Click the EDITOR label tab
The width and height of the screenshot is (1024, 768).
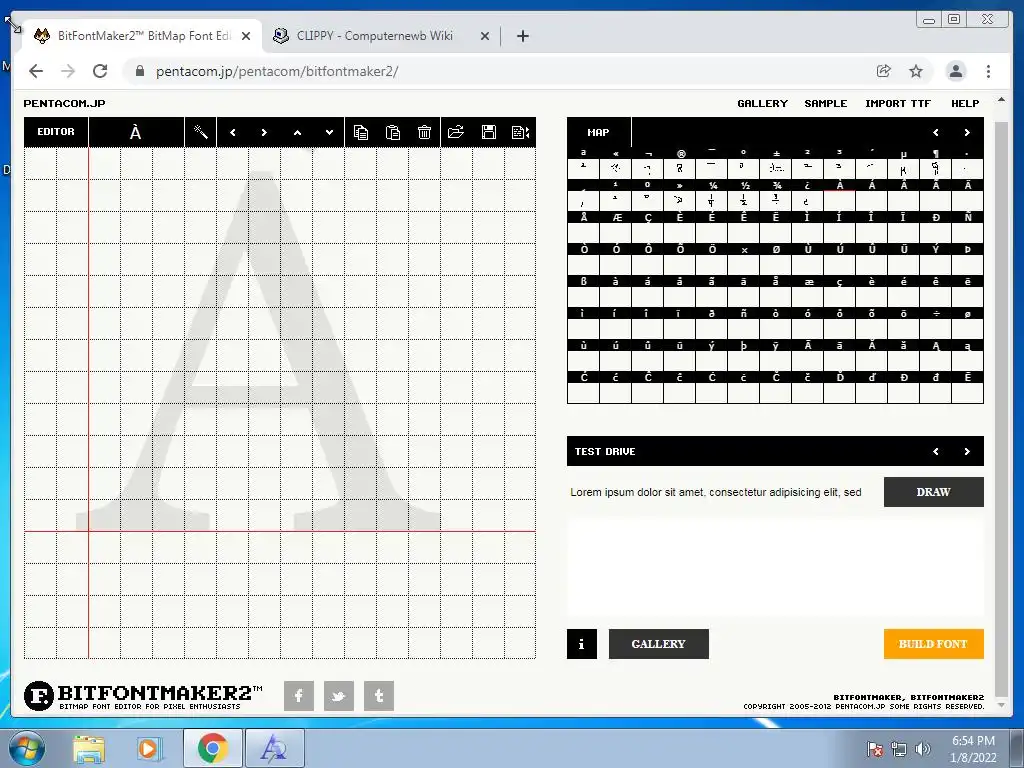[x=56, y=132]
